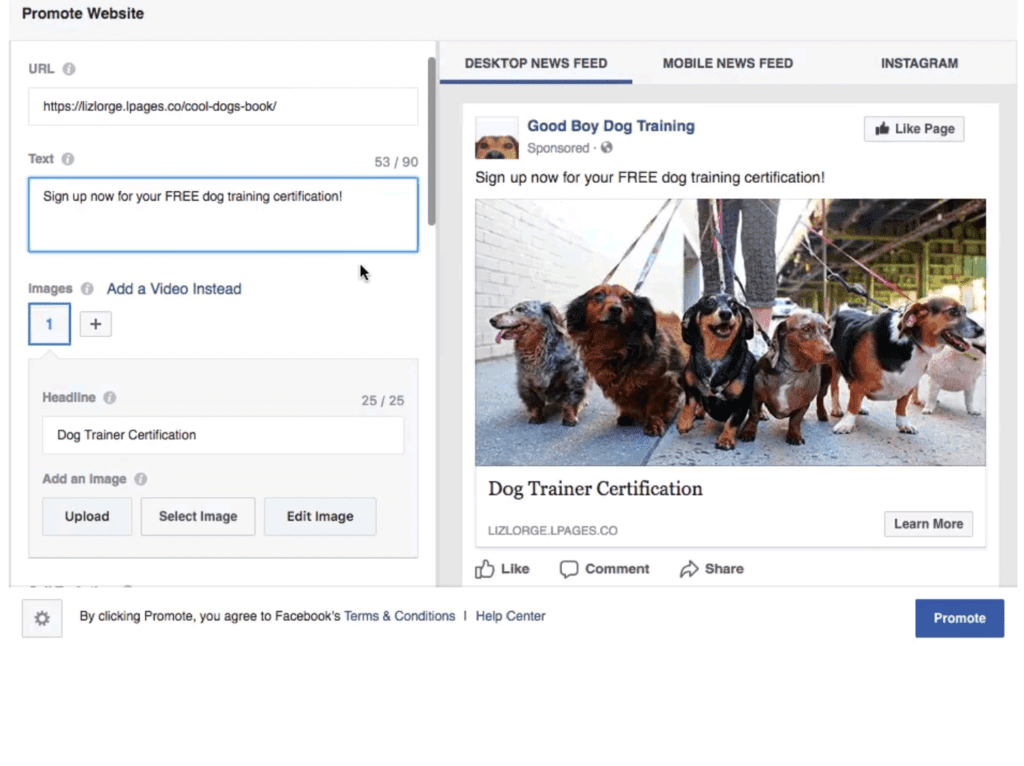Click the info icon beside Add an Image
This screenshot has height=766, width=1024.
click(141, 479)
